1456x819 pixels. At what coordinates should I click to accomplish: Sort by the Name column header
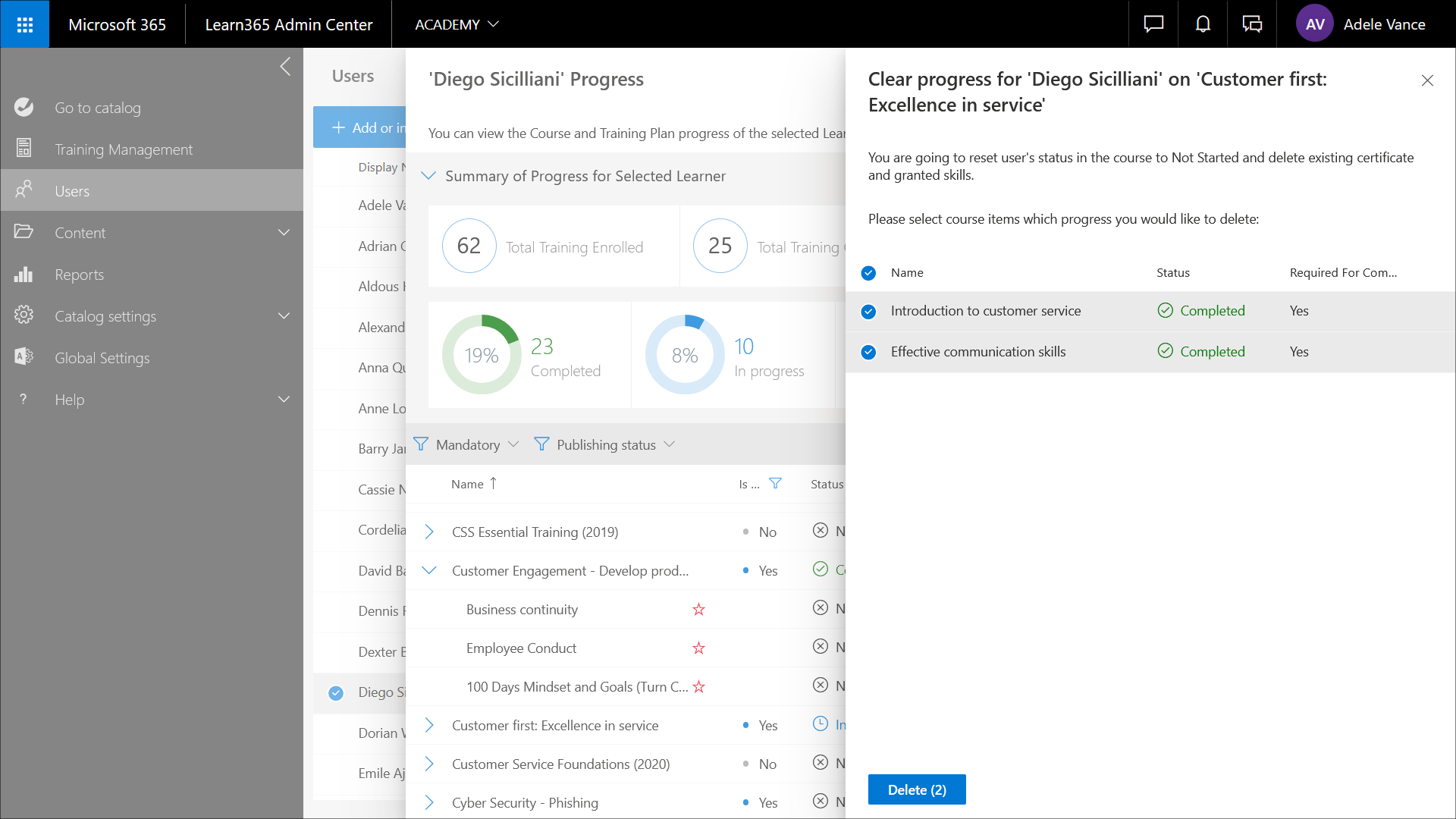tap(468, 485)
